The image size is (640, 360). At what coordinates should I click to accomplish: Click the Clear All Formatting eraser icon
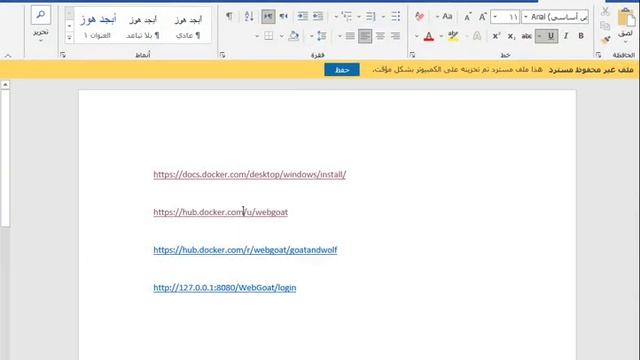(x=419, y=16)
